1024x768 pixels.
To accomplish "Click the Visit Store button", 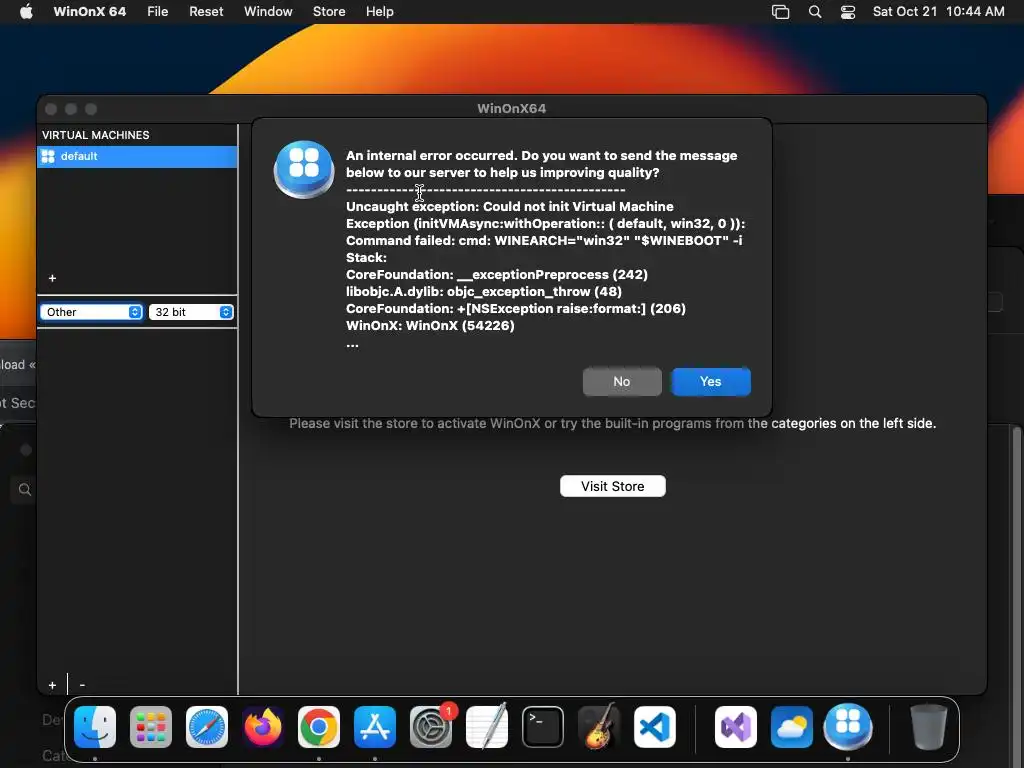I will tap(613, 487).
